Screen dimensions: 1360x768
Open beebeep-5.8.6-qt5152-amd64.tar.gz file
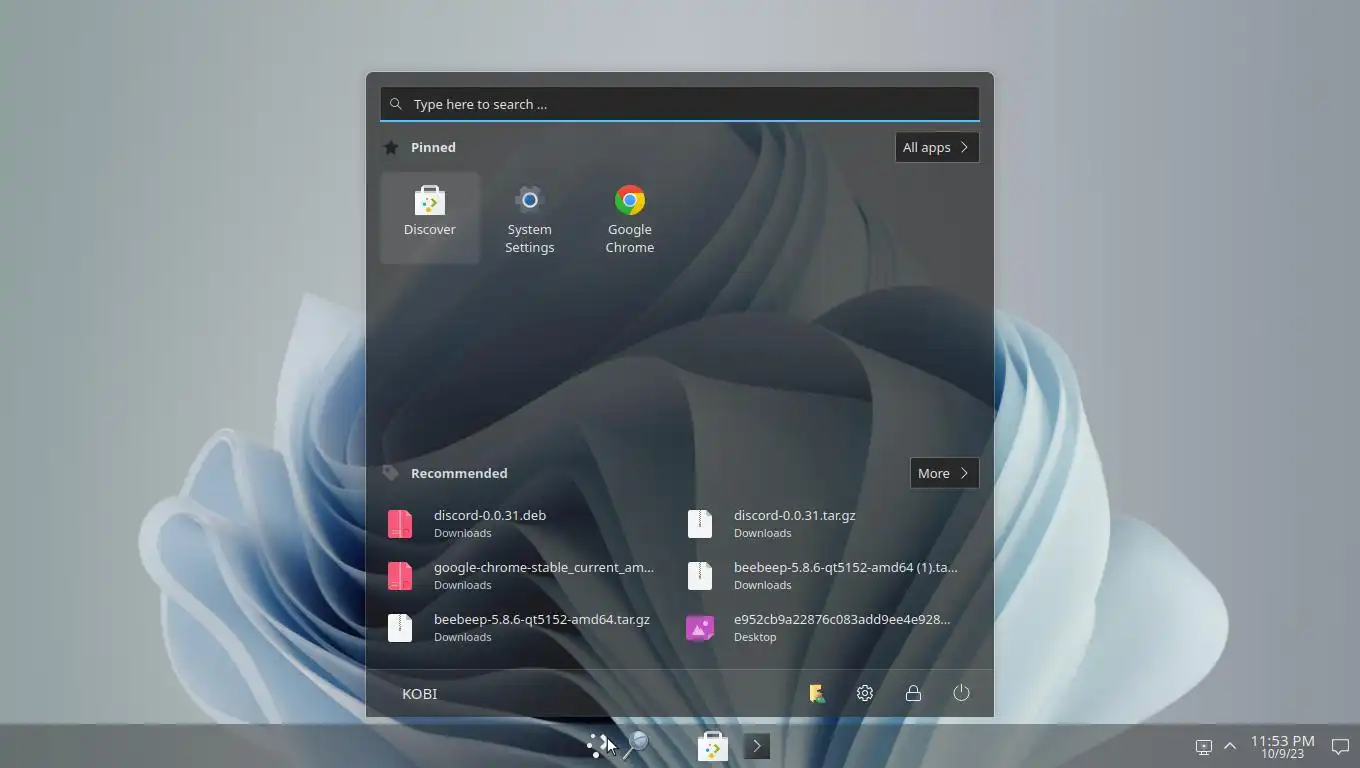pyautogui.click(x=530, y=627)
